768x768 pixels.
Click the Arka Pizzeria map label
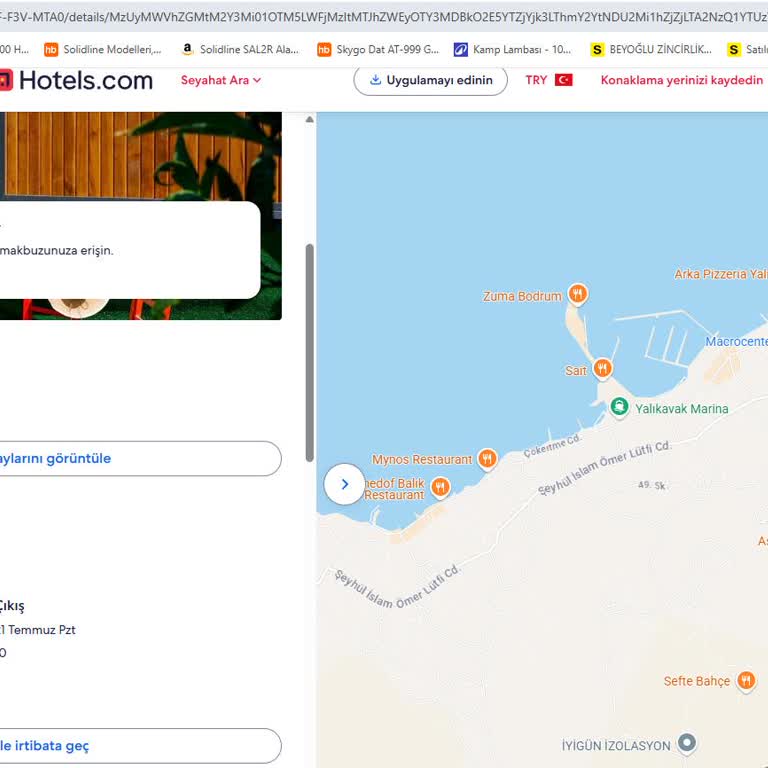(721, 274)
